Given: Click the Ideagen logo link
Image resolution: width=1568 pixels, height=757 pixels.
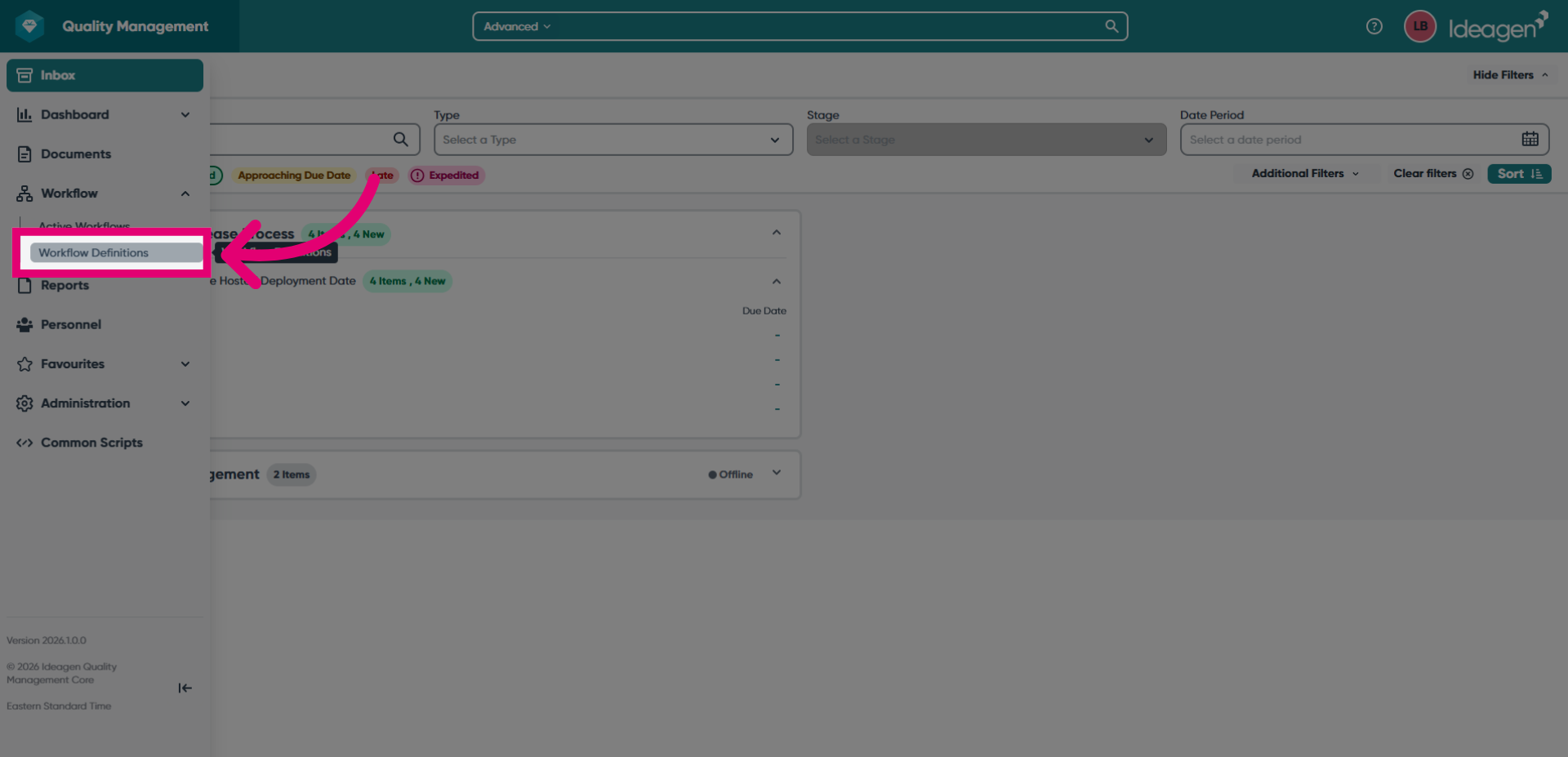Looking at the screenshot, I should [x=1498, y=27].
